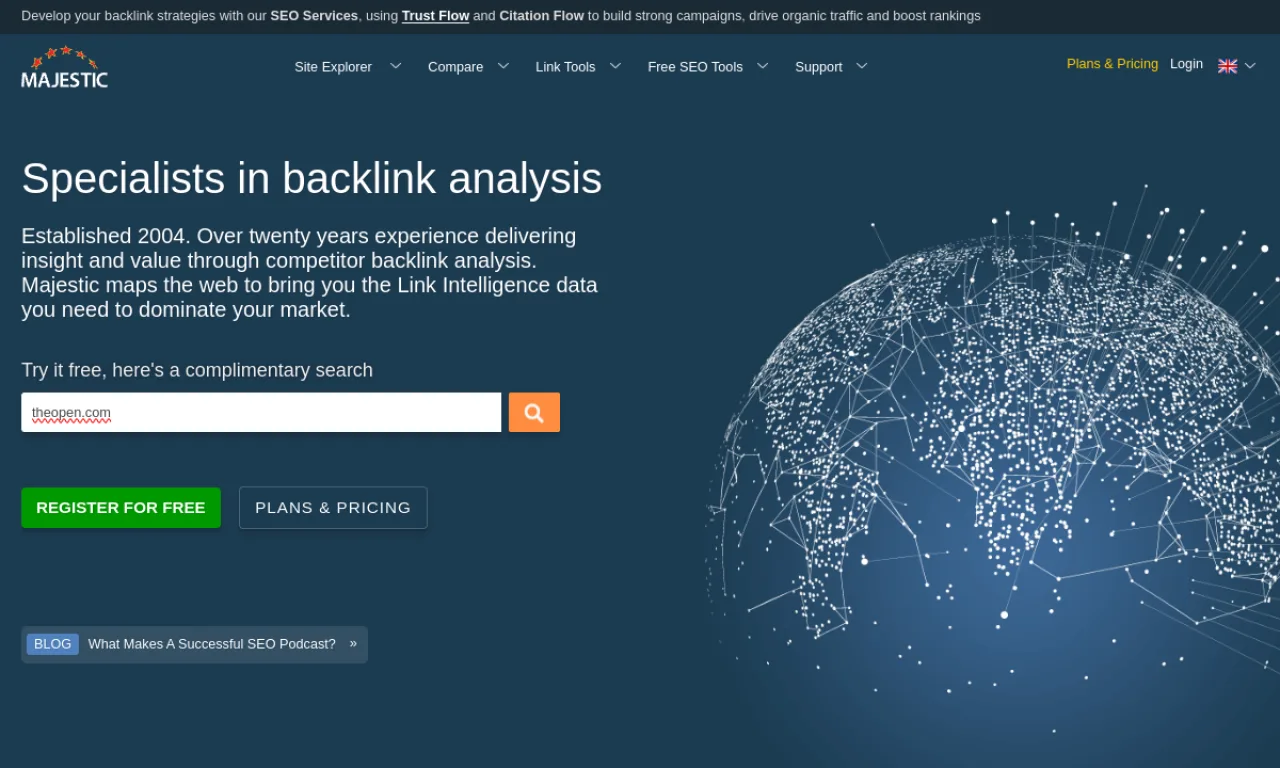Click the double-arrow beside the blog title
1280x768 pixels.
click(x=353, y=644)
